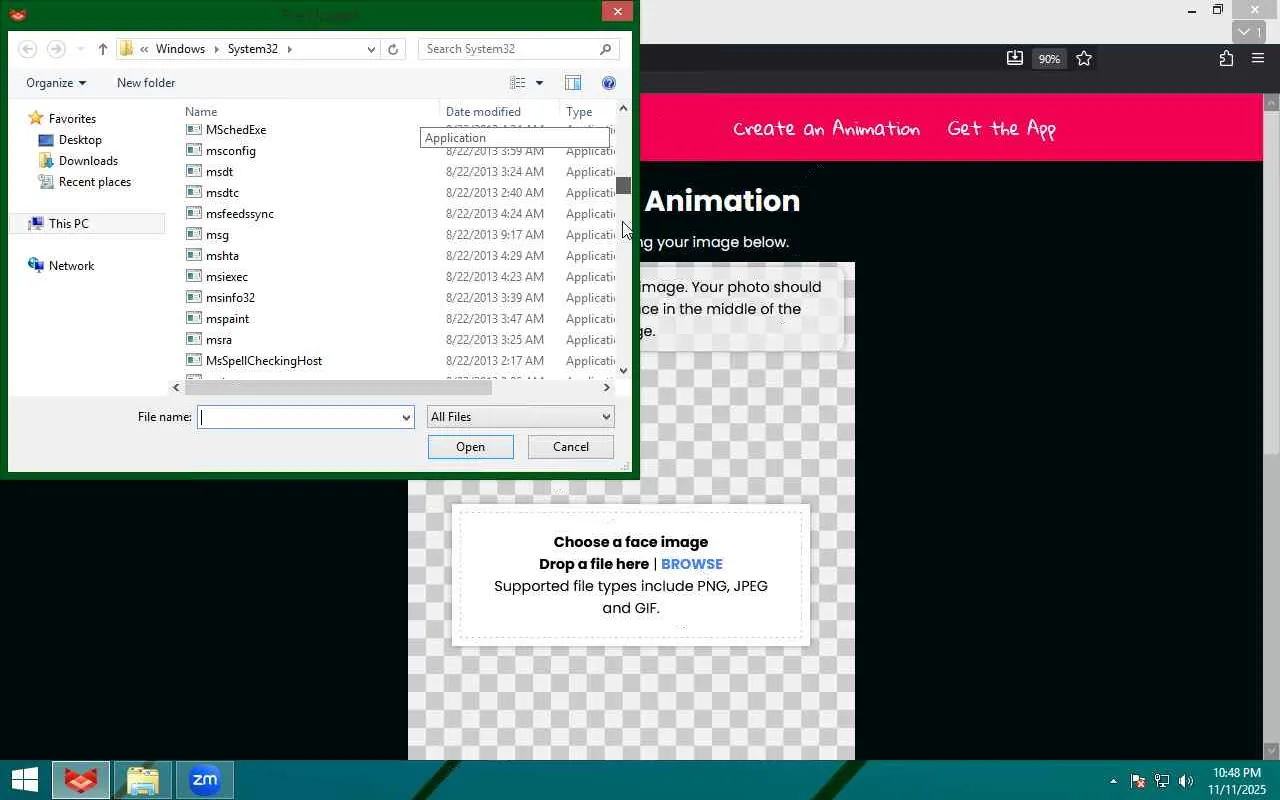Bookmark this page with the star
Image resolution: width=1280 pixels, height=800 pixels.
pos(1084,58)
